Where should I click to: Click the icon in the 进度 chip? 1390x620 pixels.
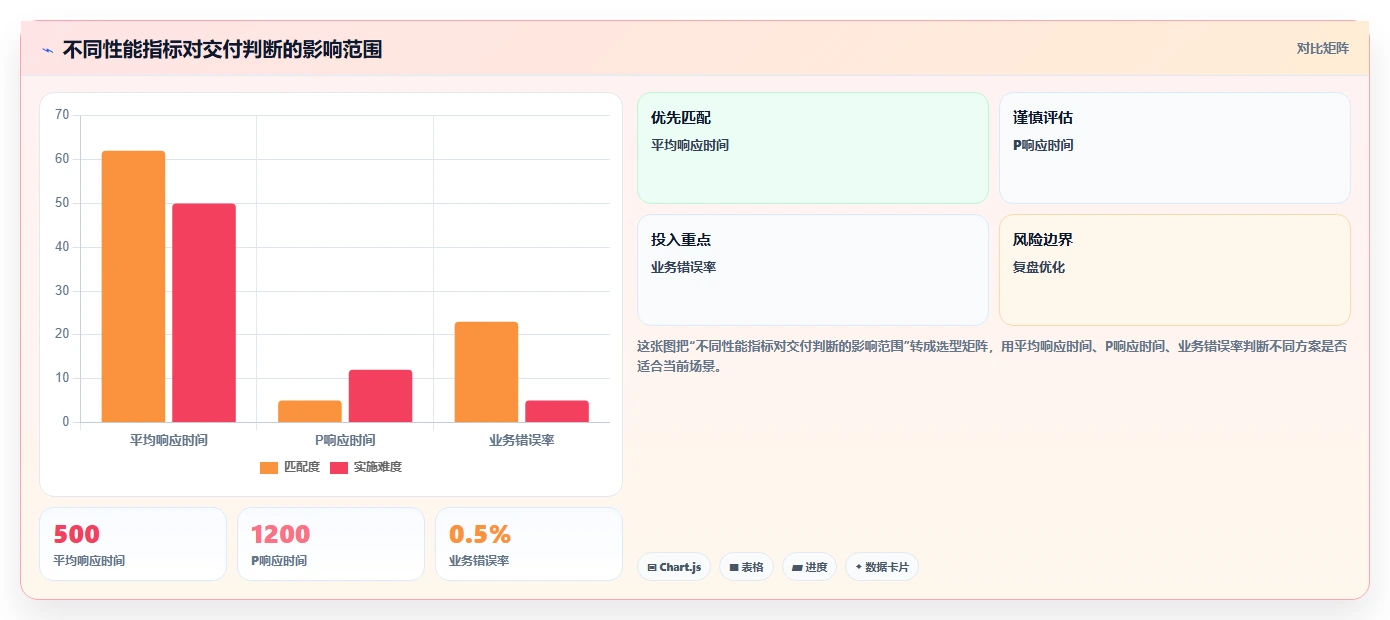(797, 567)
